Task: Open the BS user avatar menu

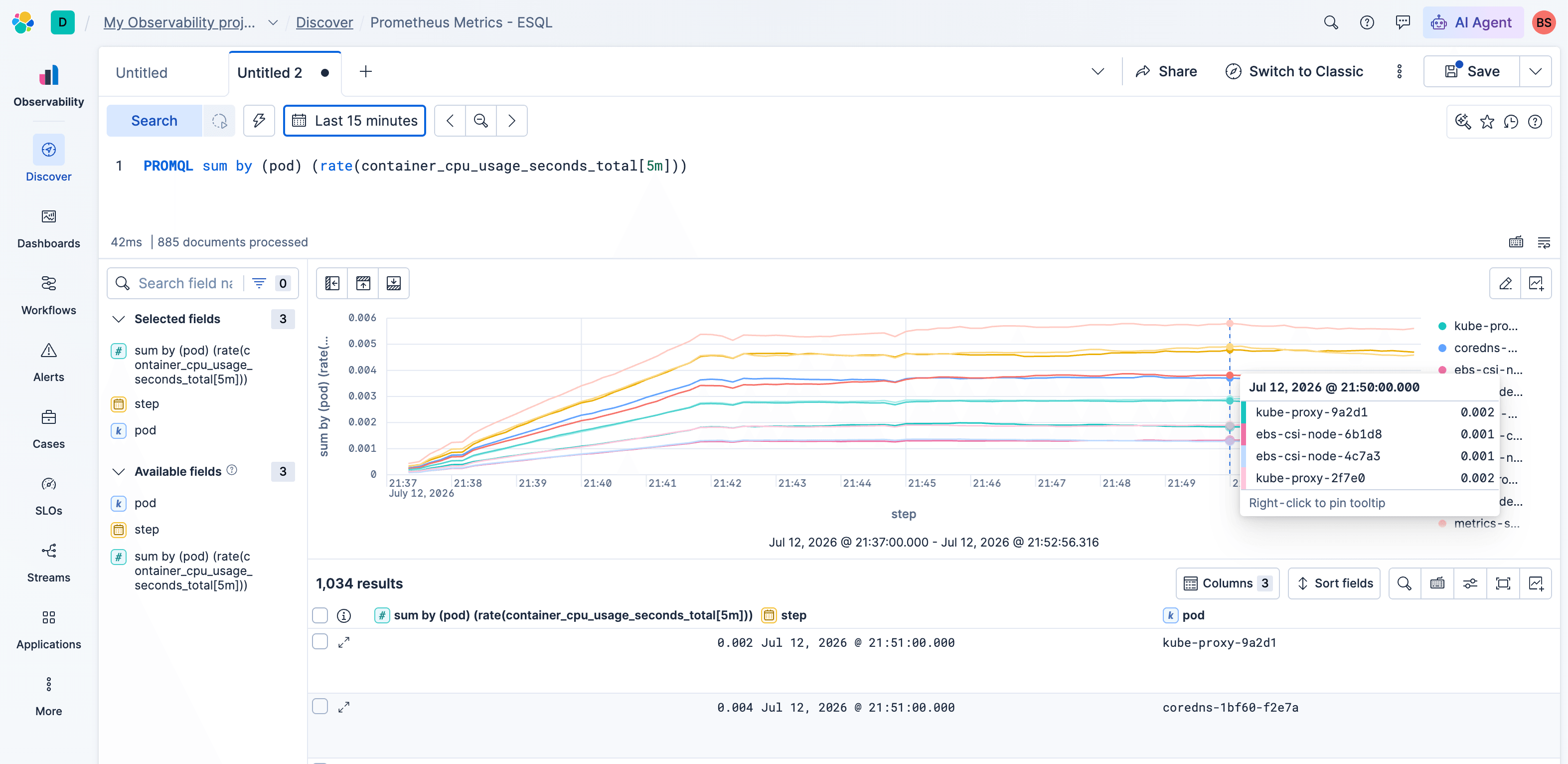Action: point(1544,22)
